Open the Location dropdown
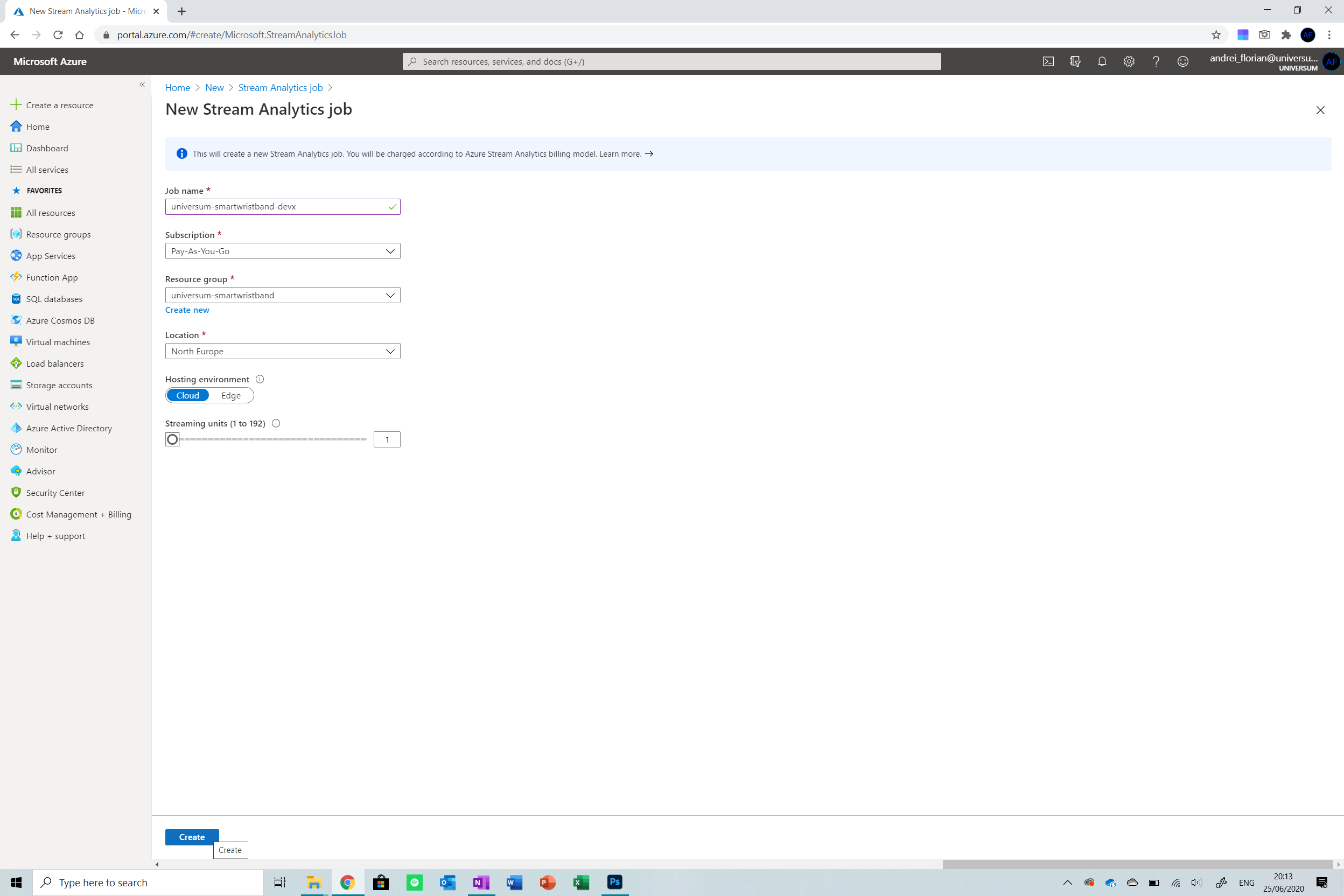1344x896 pixels. (282, 351)
